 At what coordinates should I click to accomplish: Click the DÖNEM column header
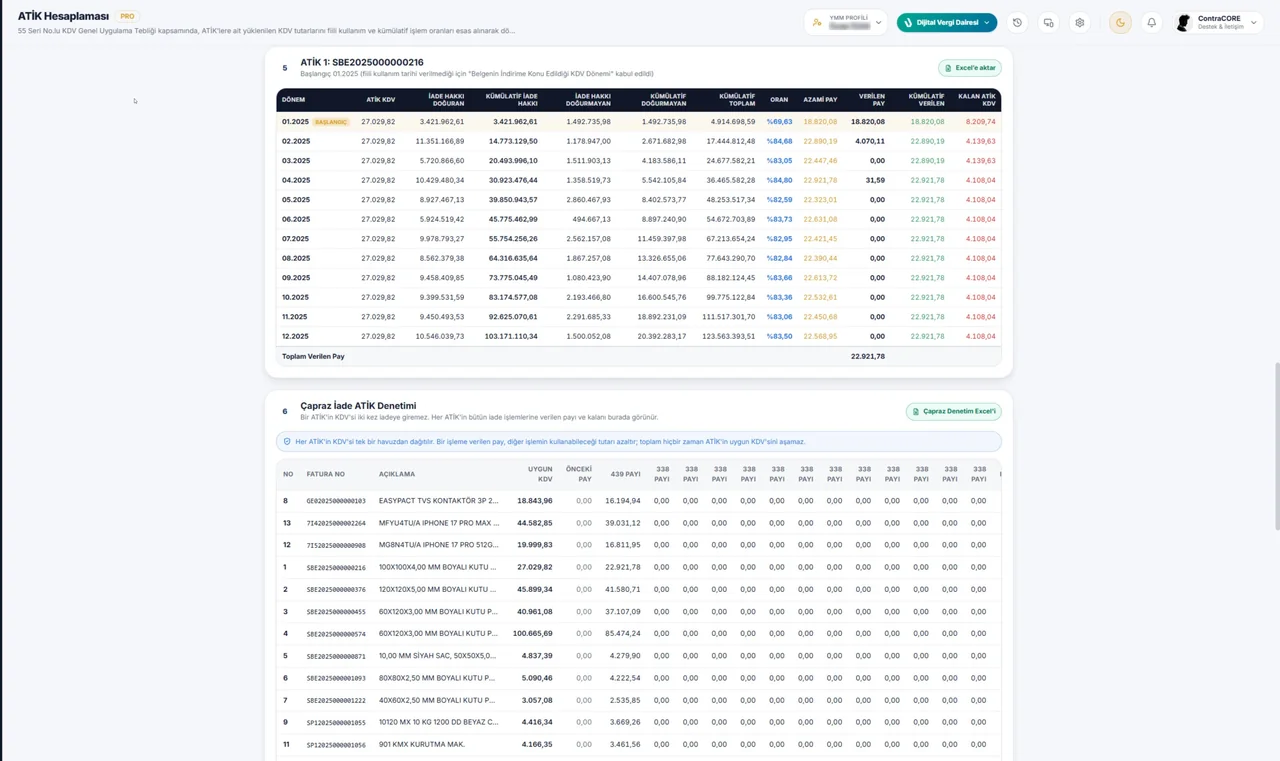[293, 100]
